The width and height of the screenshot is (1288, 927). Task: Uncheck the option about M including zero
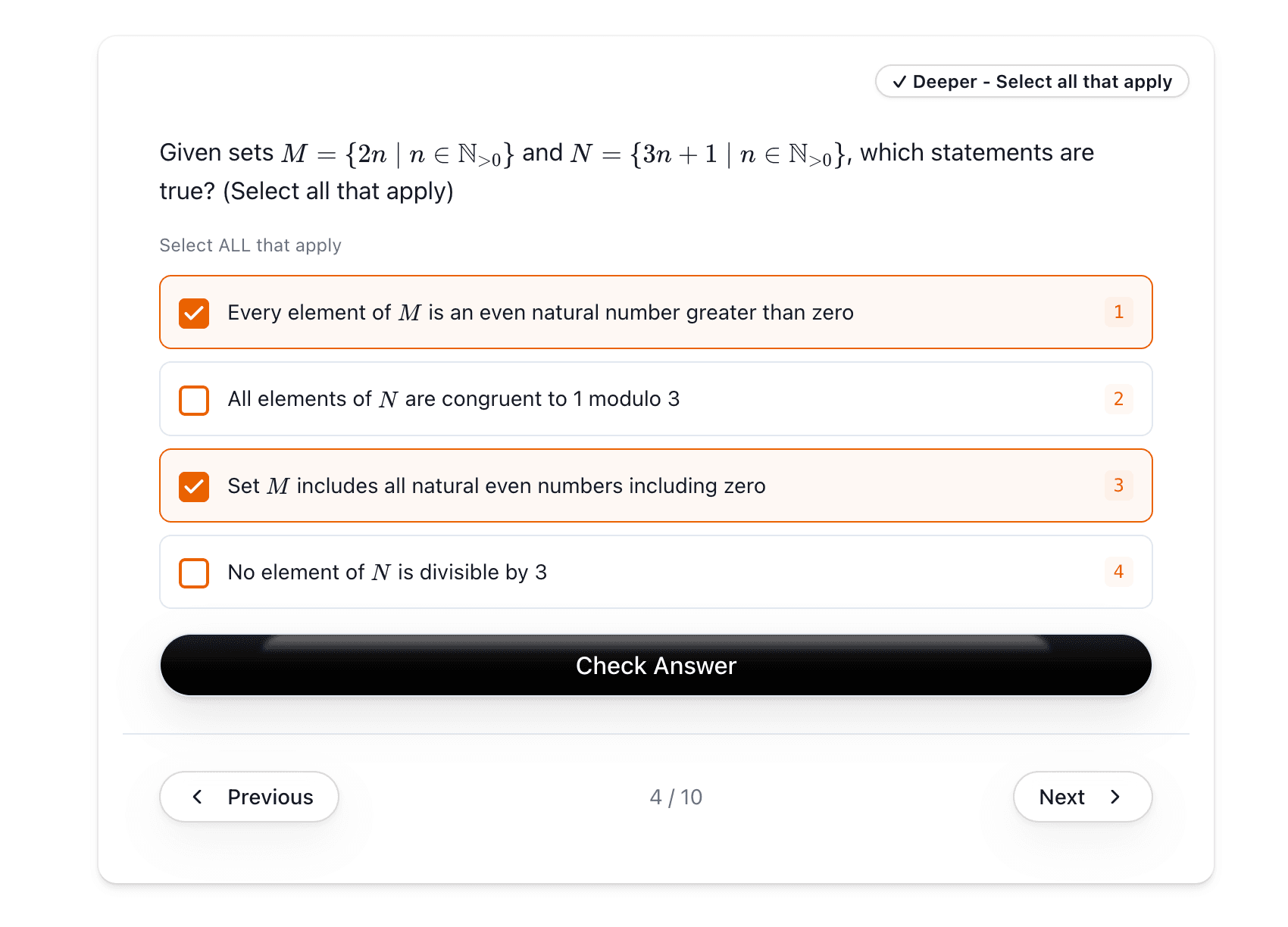[194, 486]
